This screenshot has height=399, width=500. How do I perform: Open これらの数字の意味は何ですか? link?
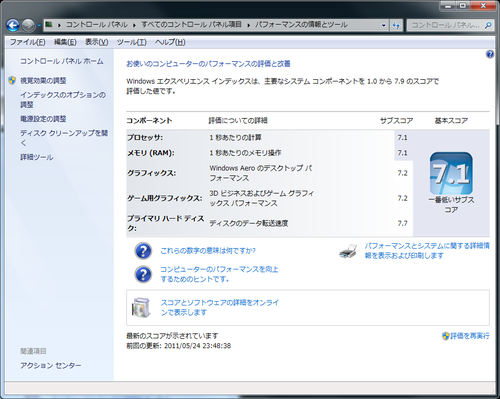[x=208, y=251]
